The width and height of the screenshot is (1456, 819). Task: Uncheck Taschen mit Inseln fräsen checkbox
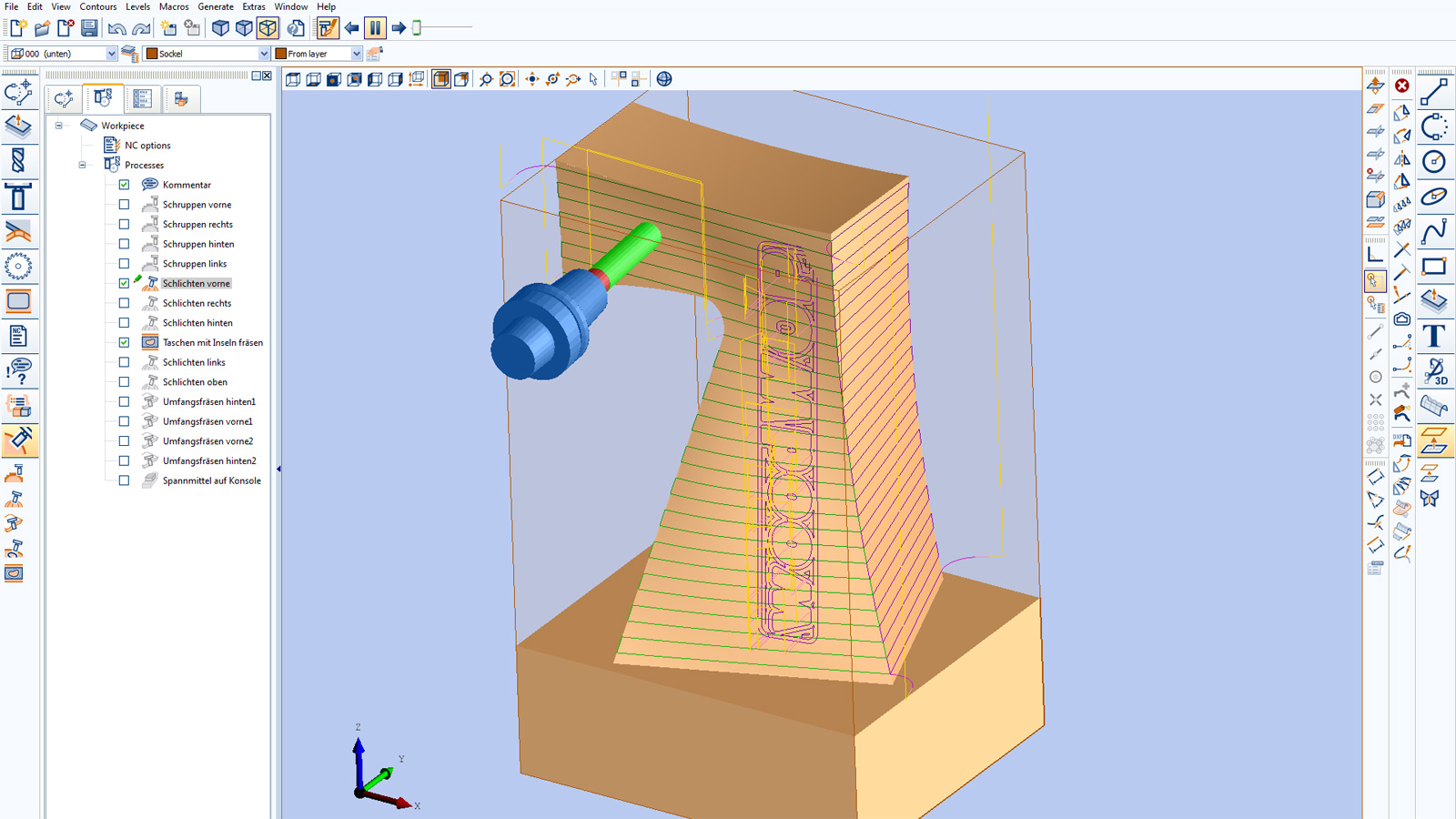pos(124,342)
